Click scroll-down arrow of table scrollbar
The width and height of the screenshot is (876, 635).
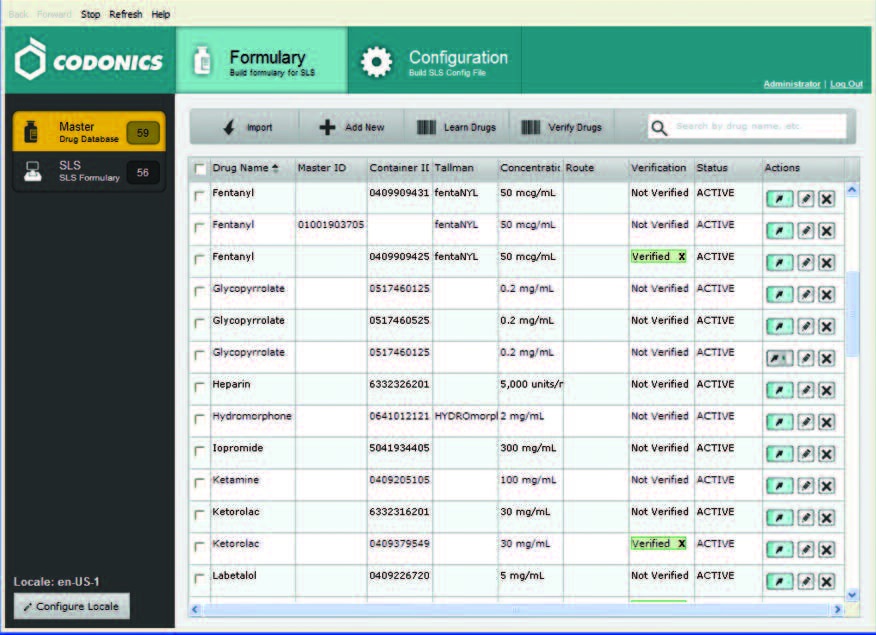(852, 595)
